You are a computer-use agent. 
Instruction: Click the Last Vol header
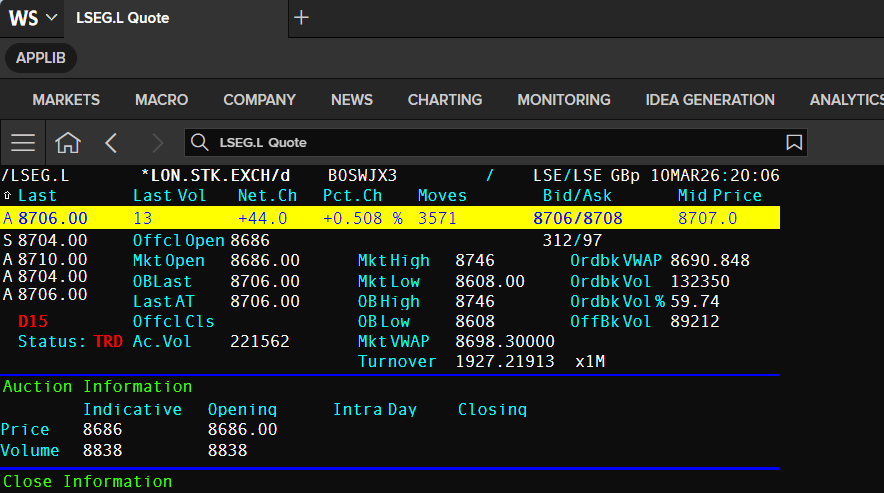(x=169, y=196)
